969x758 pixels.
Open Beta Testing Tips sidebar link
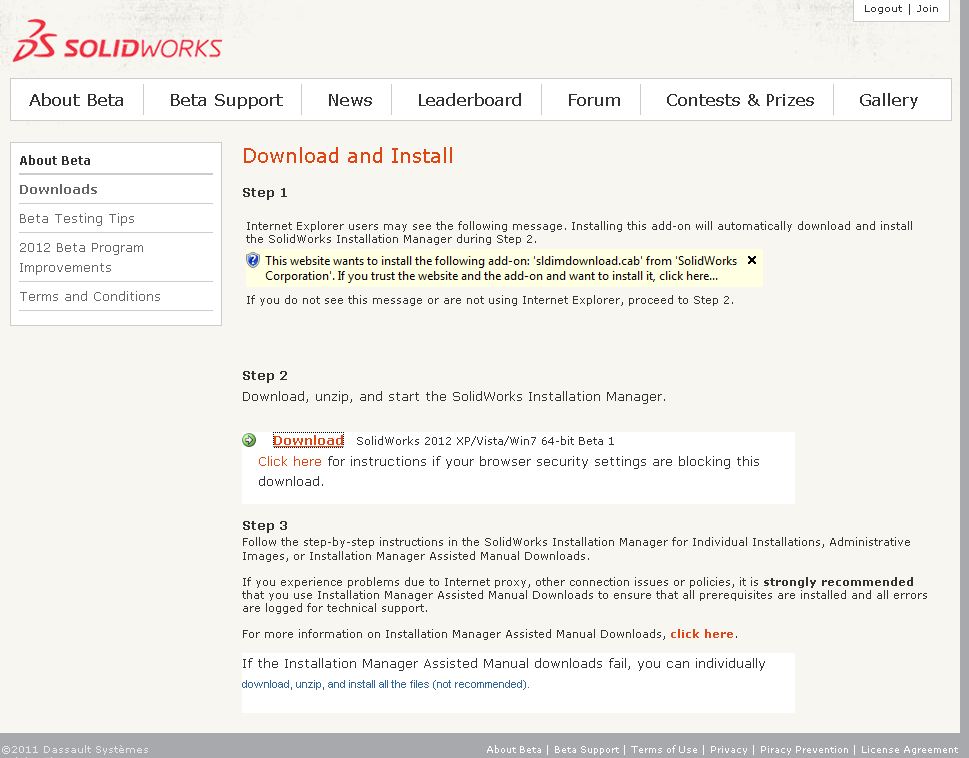tap(77, 219)
